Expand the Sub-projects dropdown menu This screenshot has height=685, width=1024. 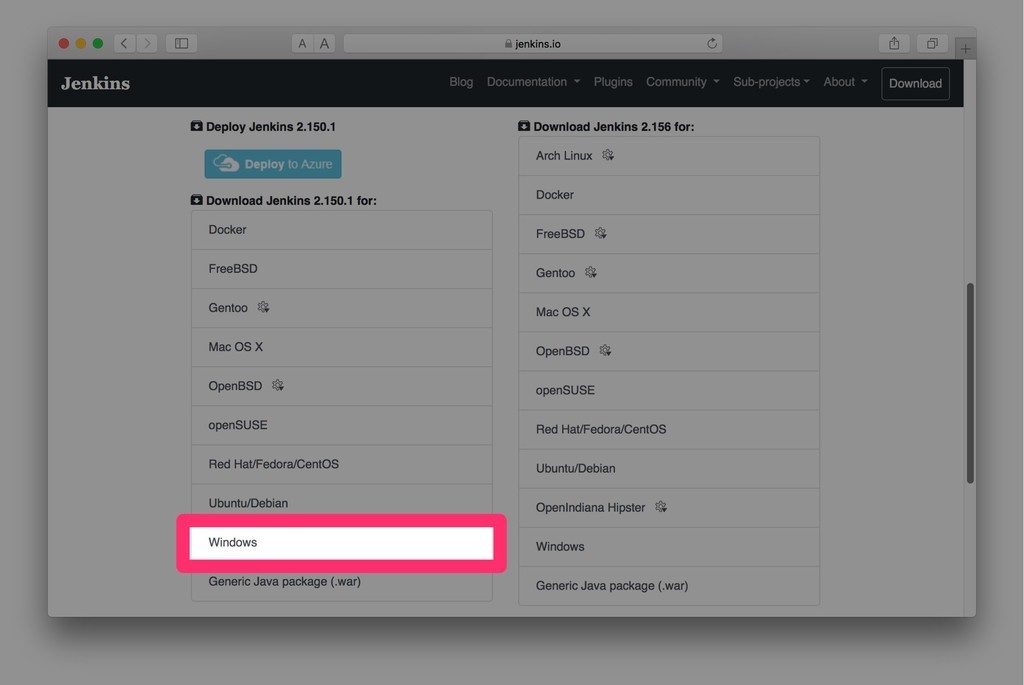click(x=771, y=82)
